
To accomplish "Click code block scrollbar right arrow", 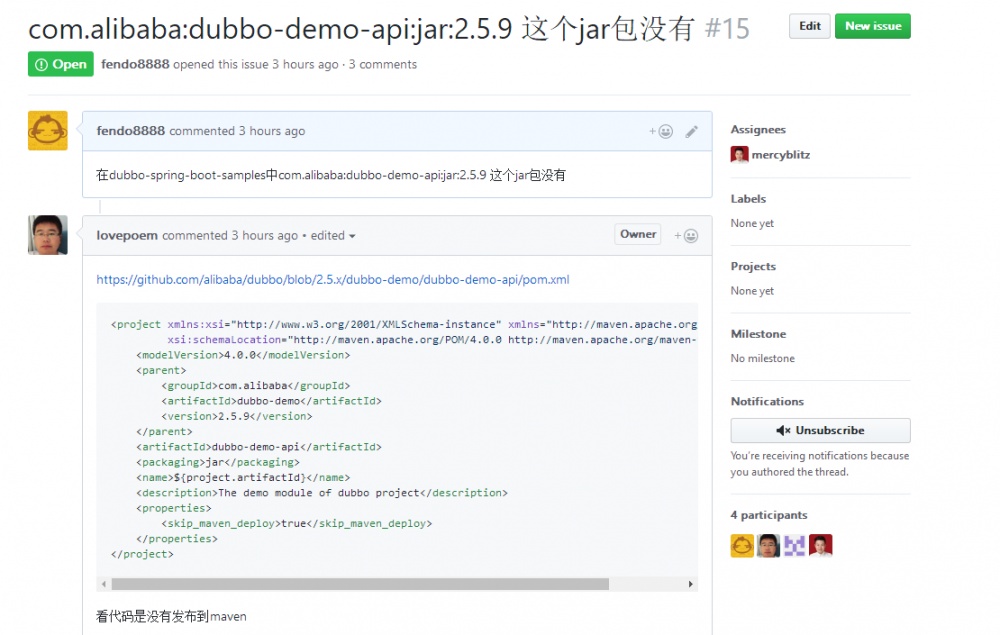I will click(691, 584).
